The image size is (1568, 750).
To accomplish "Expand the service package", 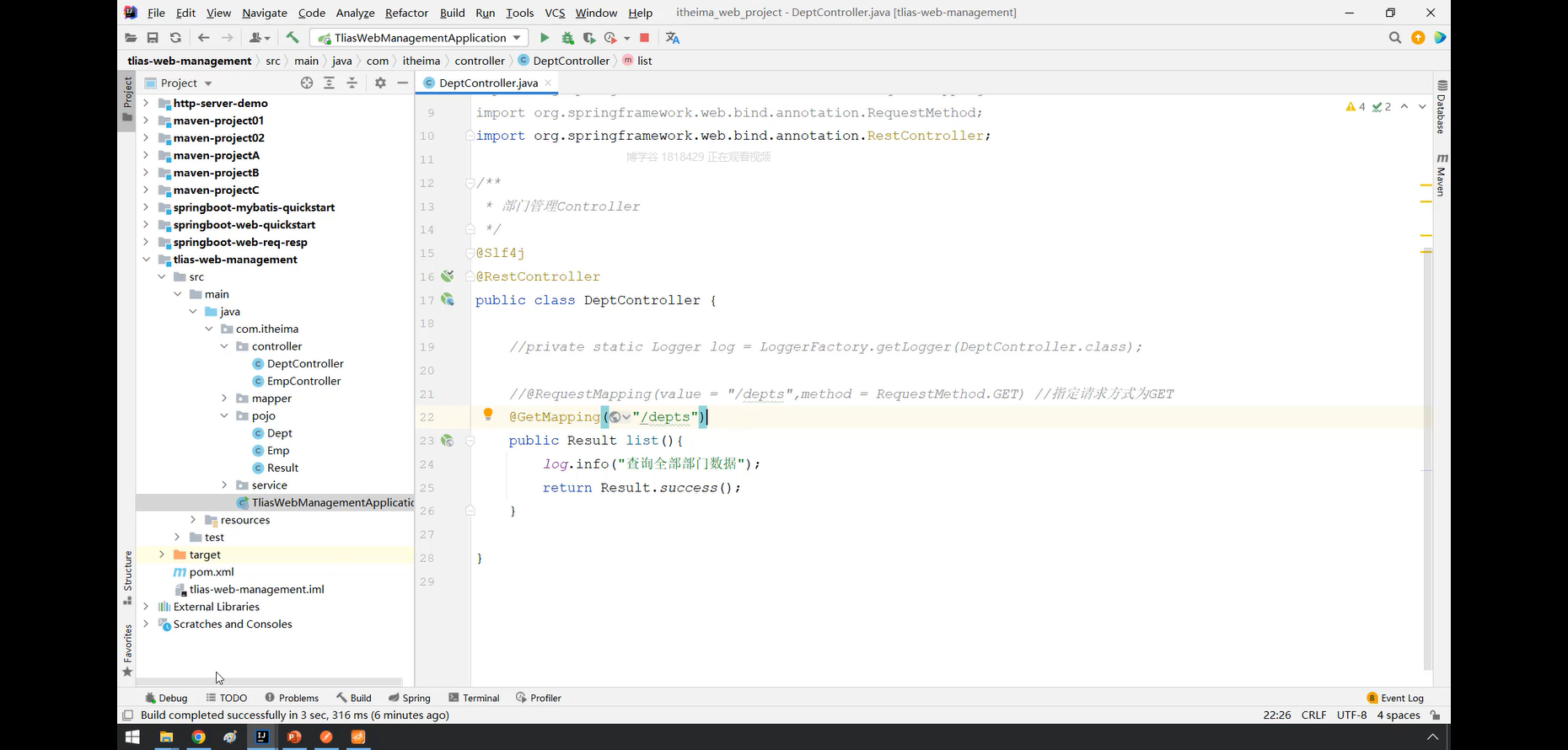I will [224, 485].
